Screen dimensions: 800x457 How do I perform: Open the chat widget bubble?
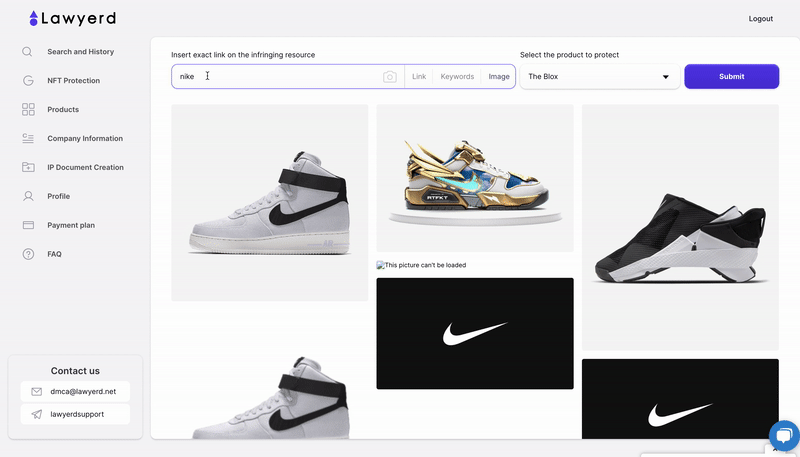click(x=784, y=435)
